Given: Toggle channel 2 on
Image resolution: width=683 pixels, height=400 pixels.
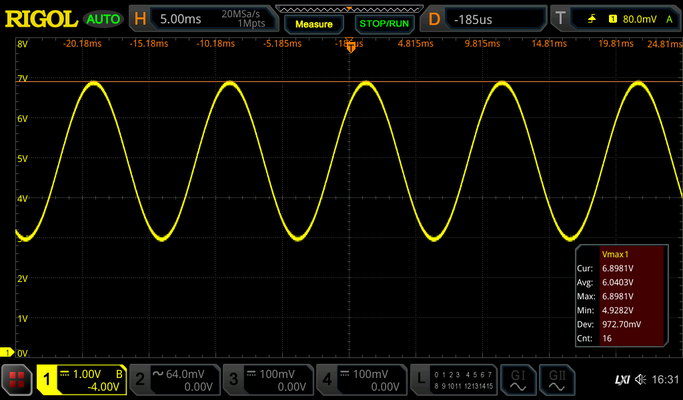Looking at the screenshot, I should 140,380.
